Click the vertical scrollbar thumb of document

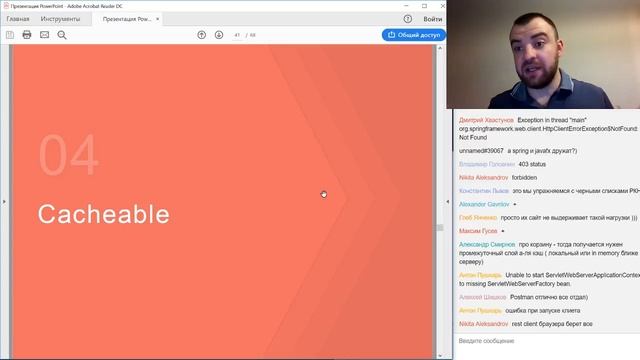pos(440,227)
